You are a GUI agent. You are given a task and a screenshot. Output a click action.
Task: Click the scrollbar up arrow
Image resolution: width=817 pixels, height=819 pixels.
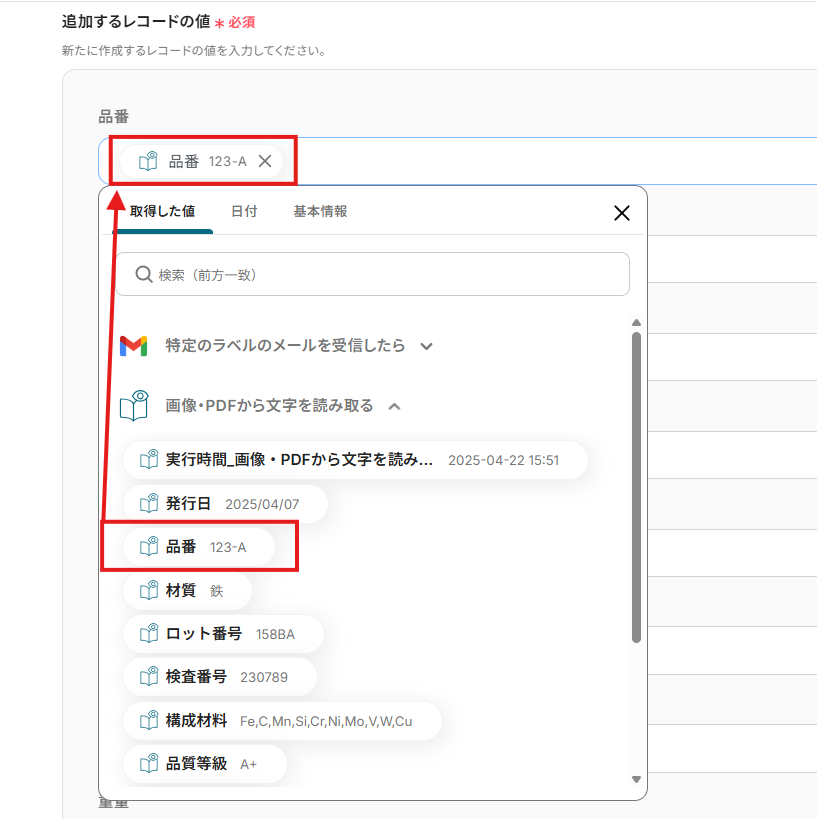pos(636,323)
